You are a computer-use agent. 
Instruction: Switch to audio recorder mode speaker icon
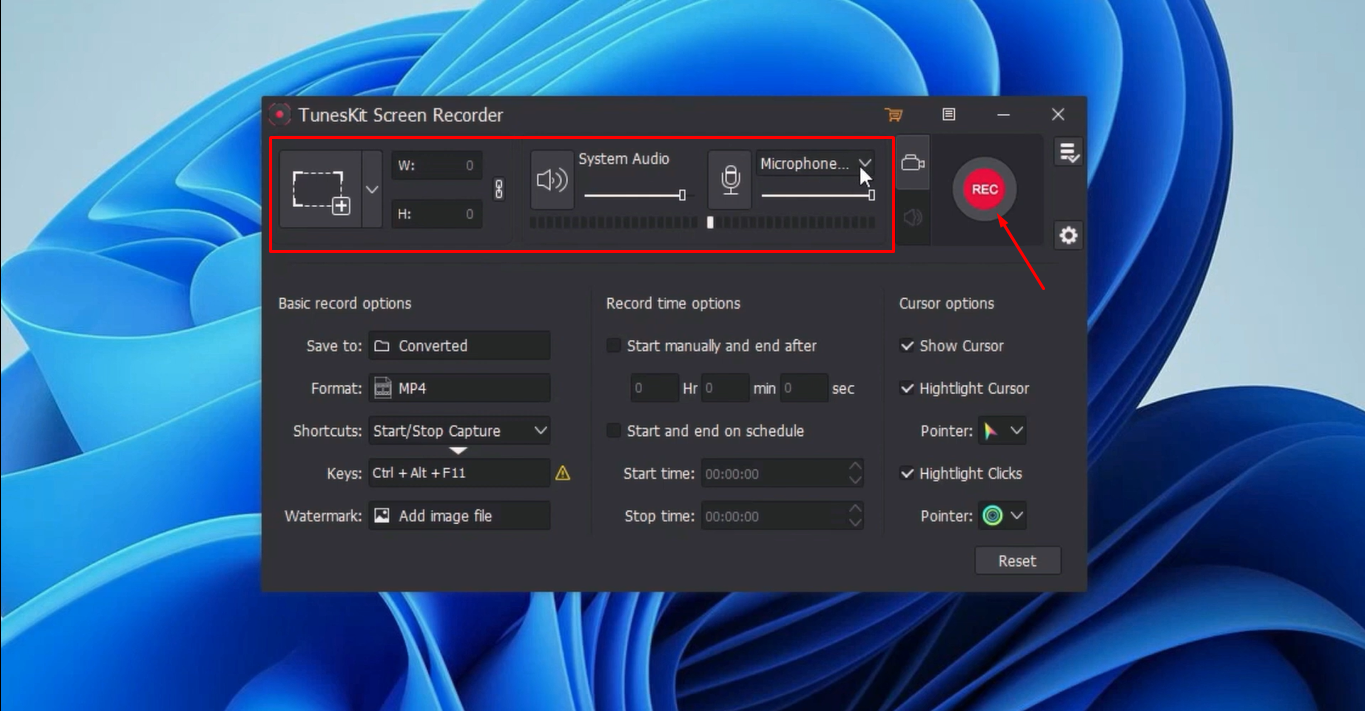[912, 219]
